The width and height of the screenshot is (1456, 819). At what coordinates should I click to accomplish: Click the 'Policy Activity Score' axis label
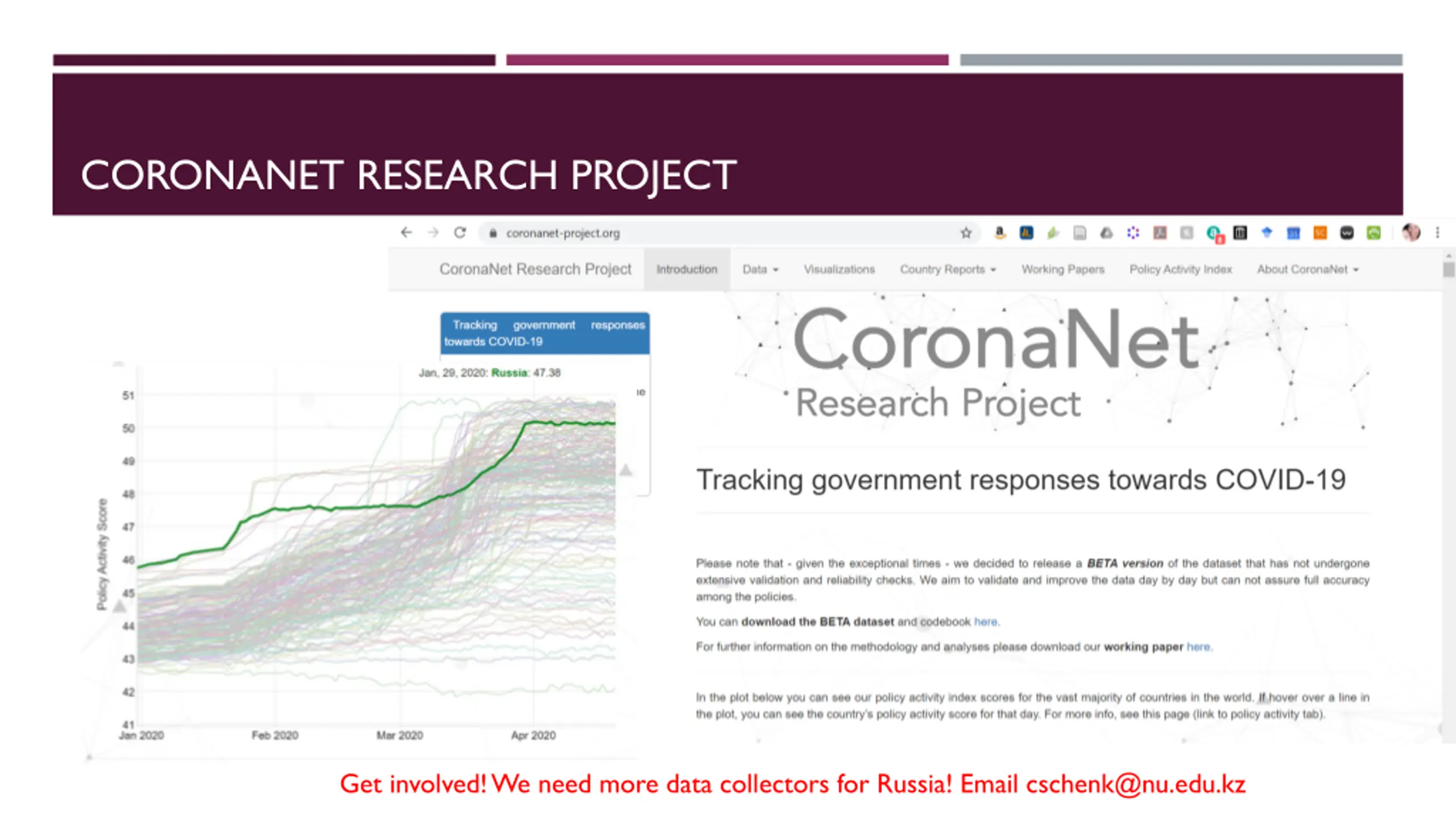click(102, 555)
